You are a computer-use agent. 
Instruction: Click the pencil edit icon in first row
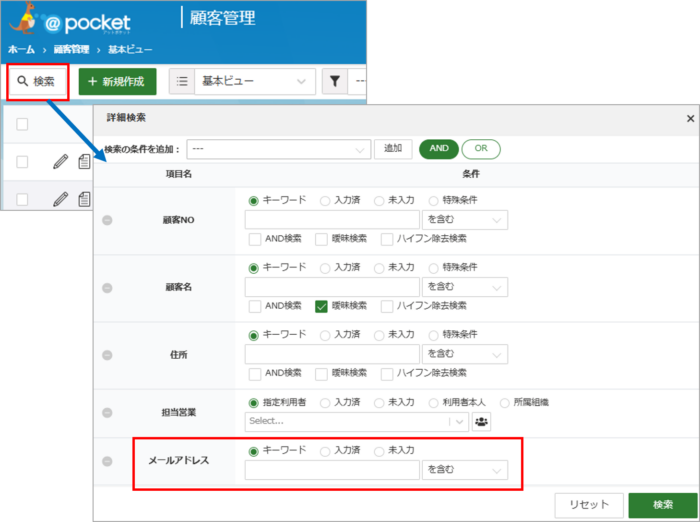61,162
